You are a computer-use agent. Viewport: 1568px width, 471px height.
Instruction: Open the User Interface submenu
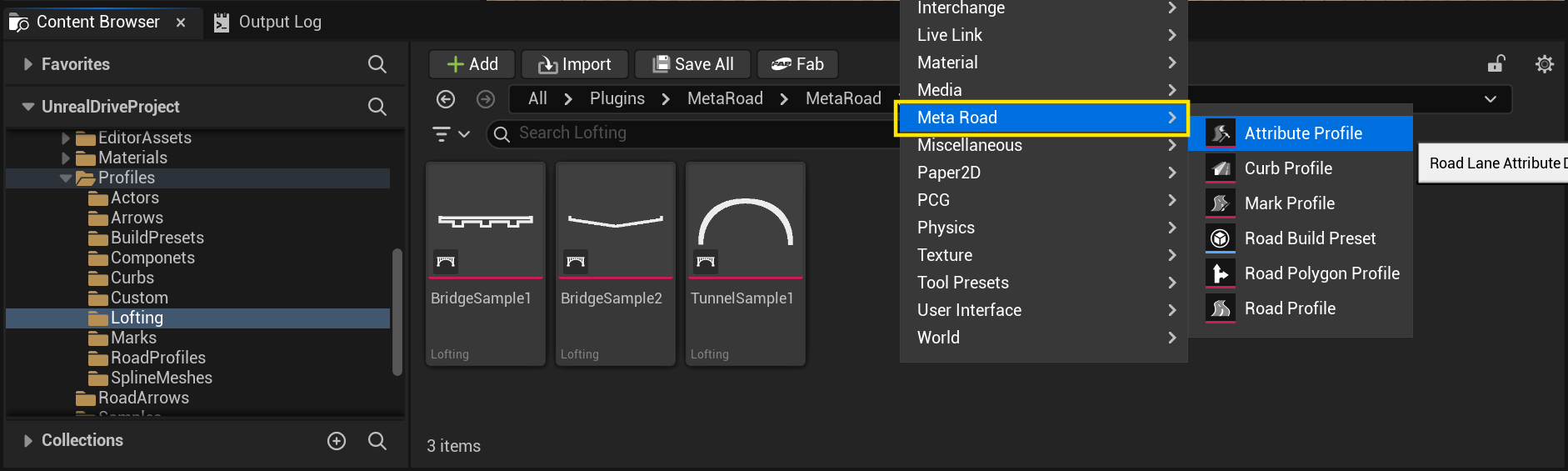1043,310
